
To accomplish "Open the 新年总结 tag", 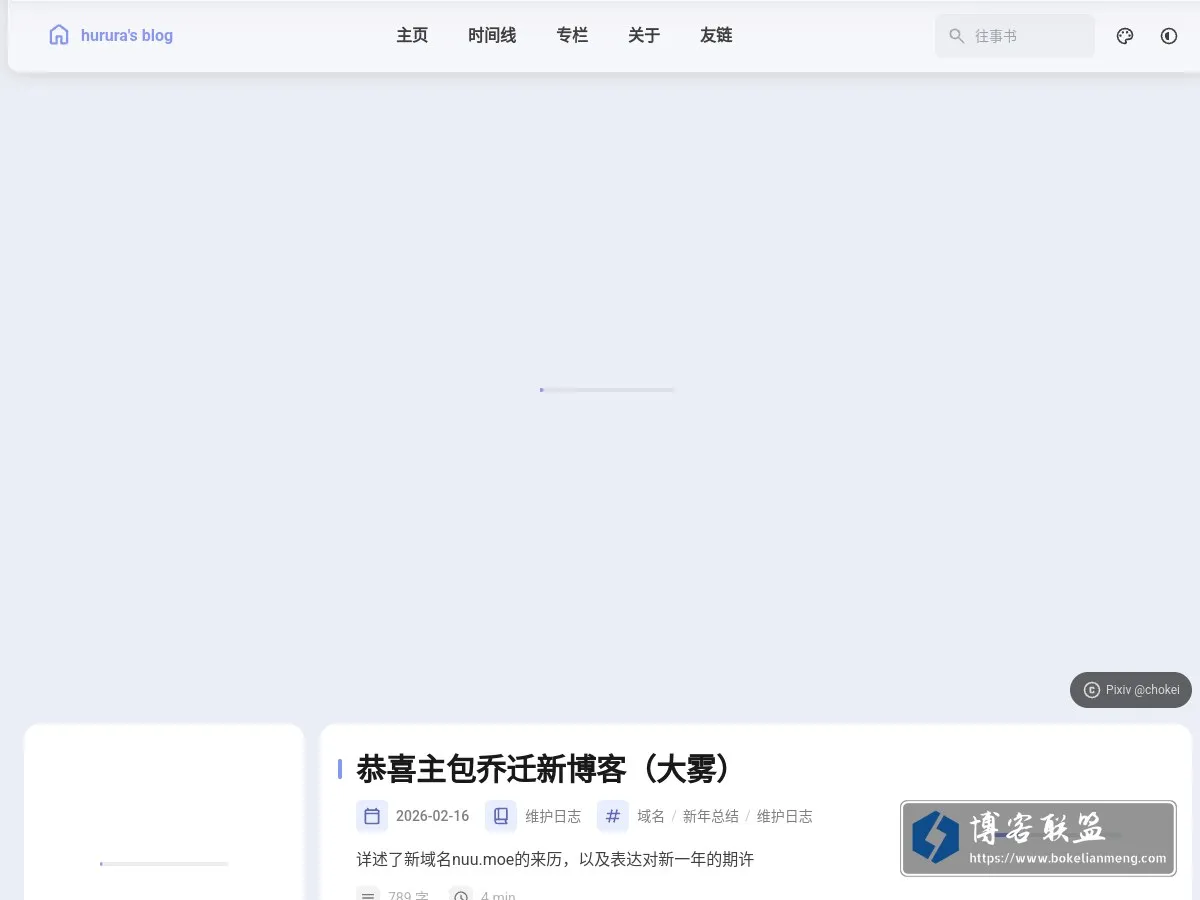I will (x=711, y=816).
